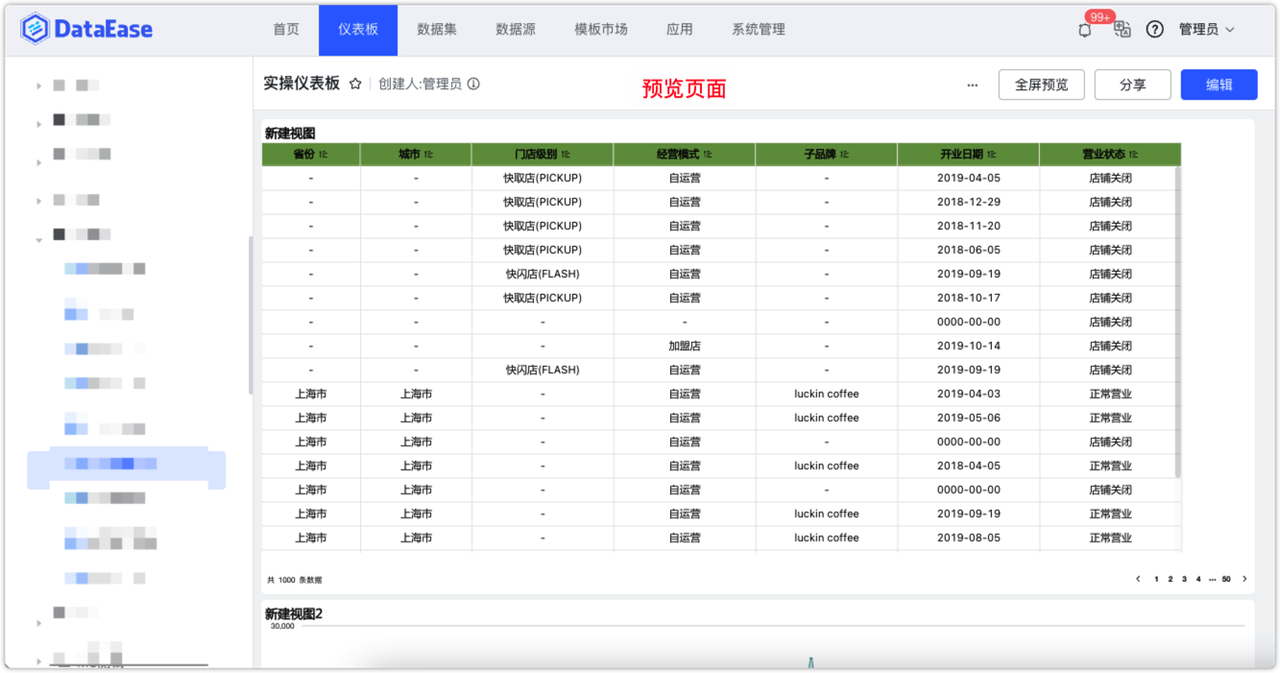Sort the 经营模式 column

708,155
